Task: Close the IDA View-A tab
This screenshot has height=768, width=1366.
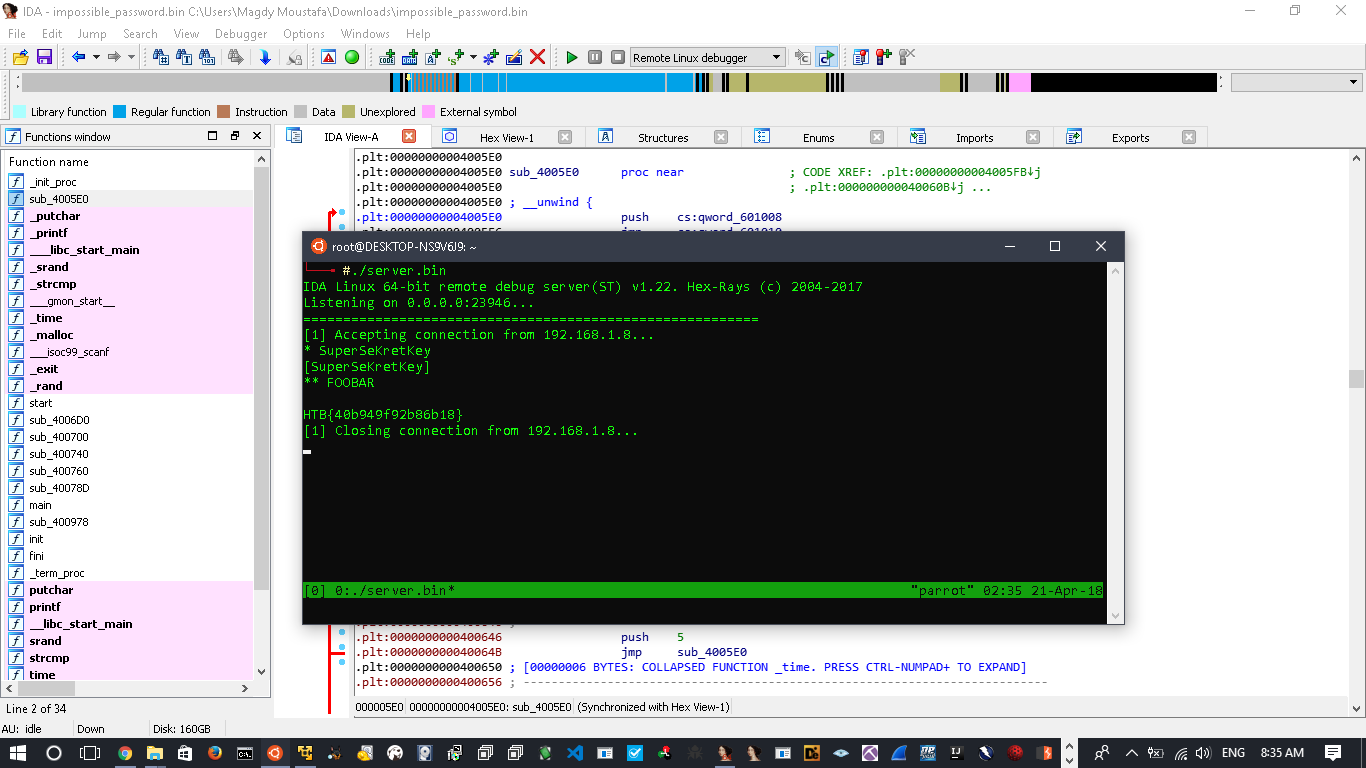Action: click(409, 136)
